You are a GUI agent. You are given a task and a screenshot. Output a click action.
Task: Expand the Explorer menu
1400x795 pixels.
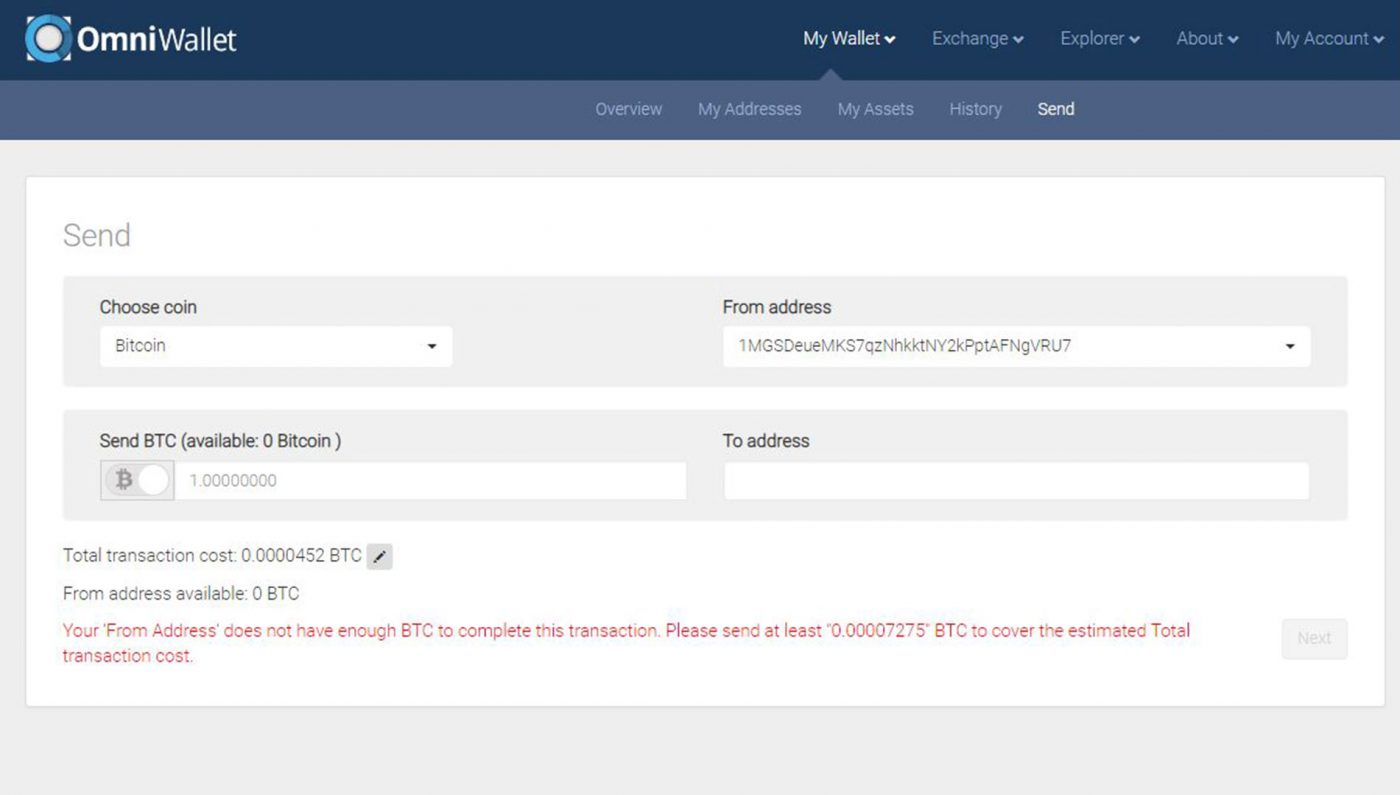(x=1100, y=39)
